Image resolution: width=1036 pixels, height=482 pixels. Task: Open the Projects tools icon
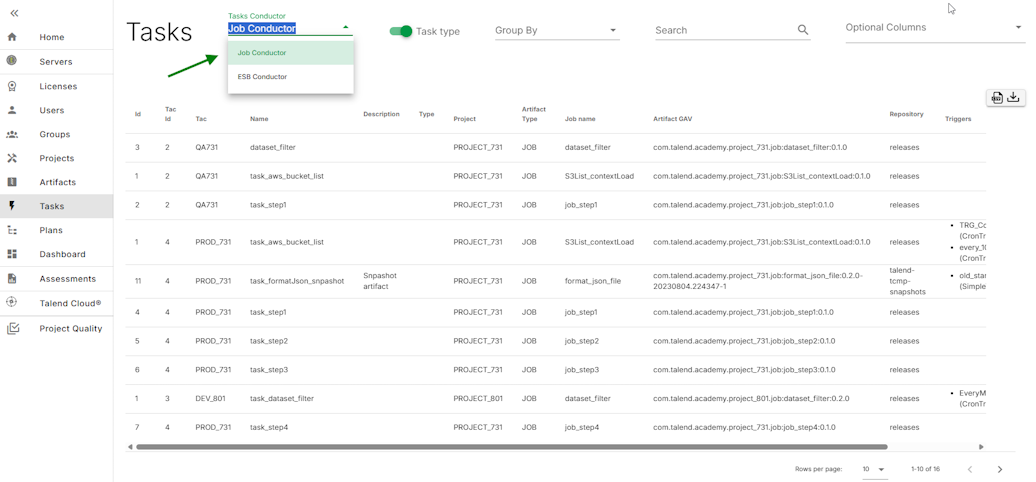(x=12, y=158)
